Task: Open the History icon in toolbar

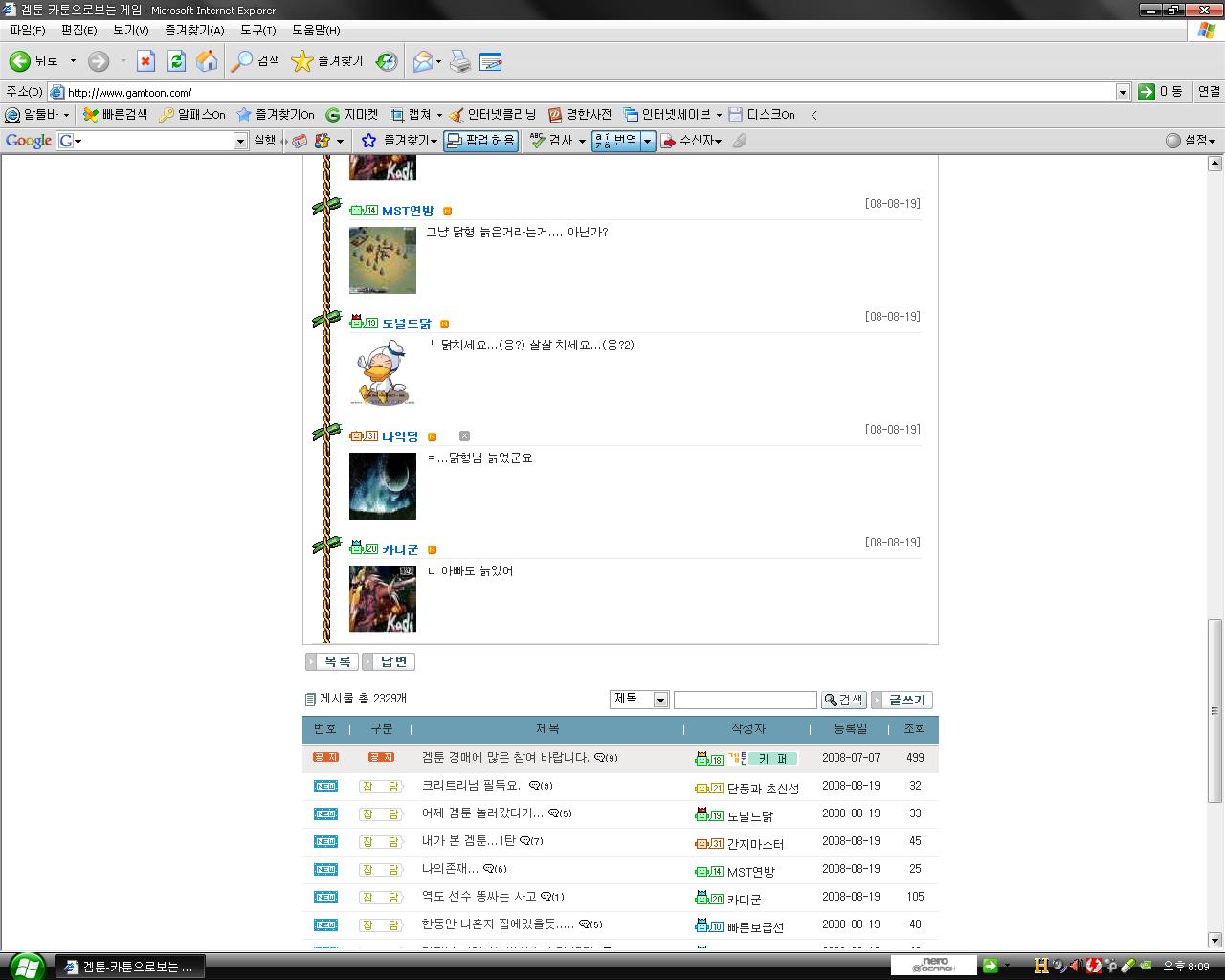Action: [387, 61]
